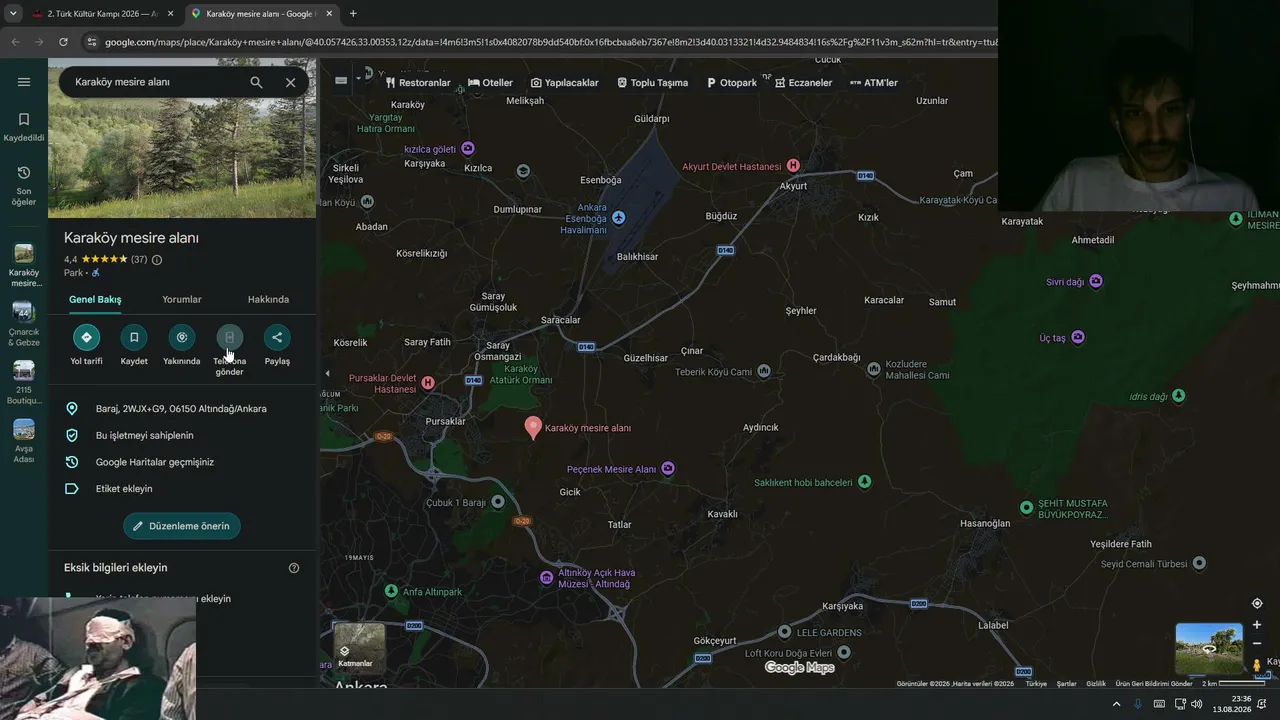This screenshot has height=720, width=1280.
Task: Click the kızılca göleti marker
Action: [x=468, y=149]
